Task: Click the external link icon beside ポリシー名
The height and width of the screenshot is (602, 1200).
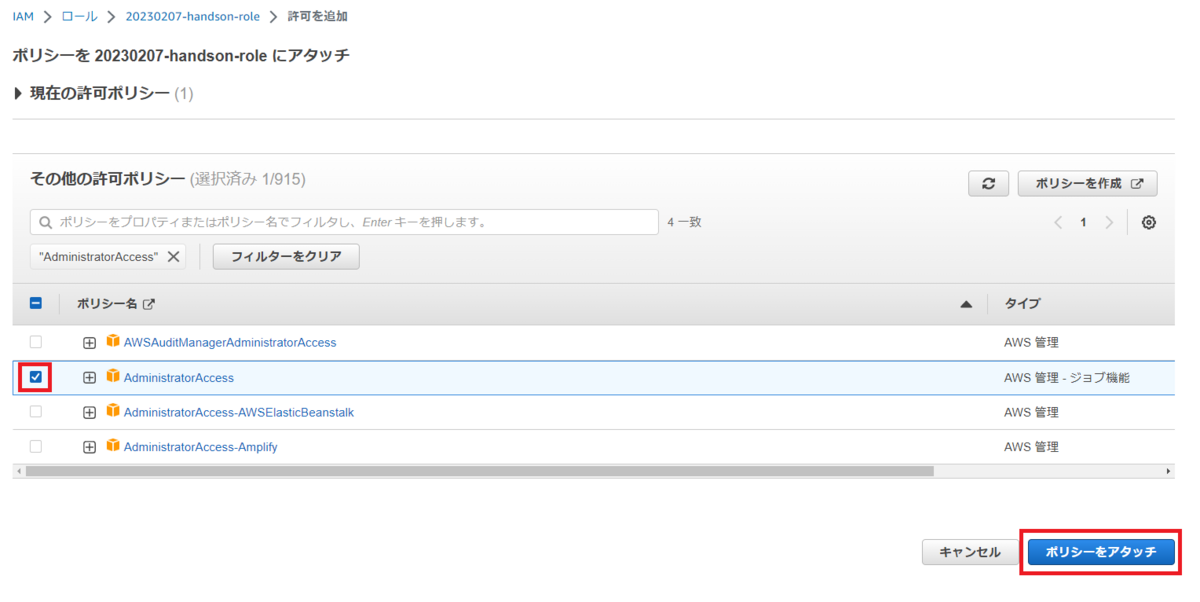Action: (149, 304)
